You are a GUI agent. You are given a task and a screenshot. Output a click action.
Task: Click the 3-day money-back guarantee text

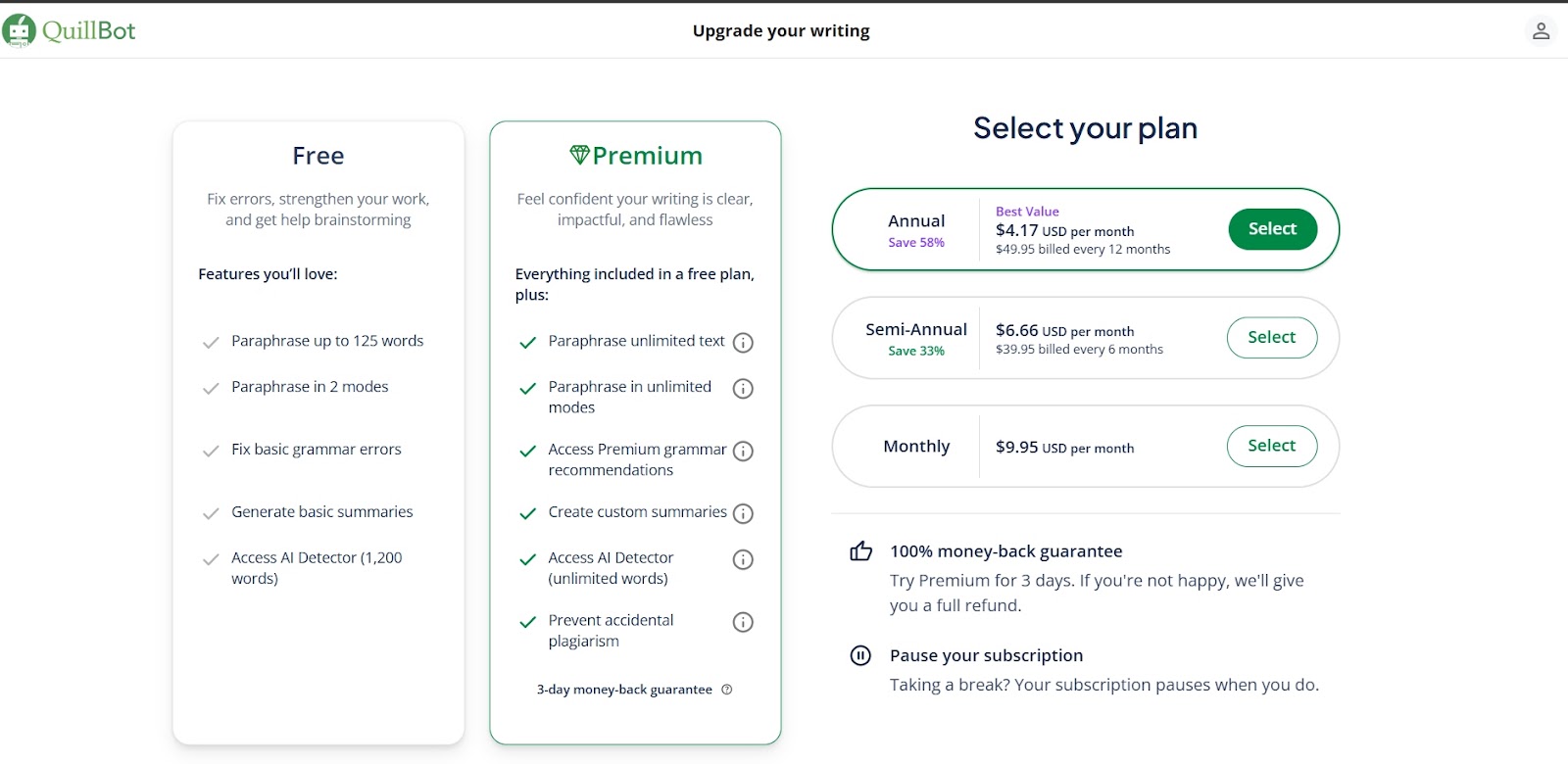pyautogui.click(x=624, y=690)
